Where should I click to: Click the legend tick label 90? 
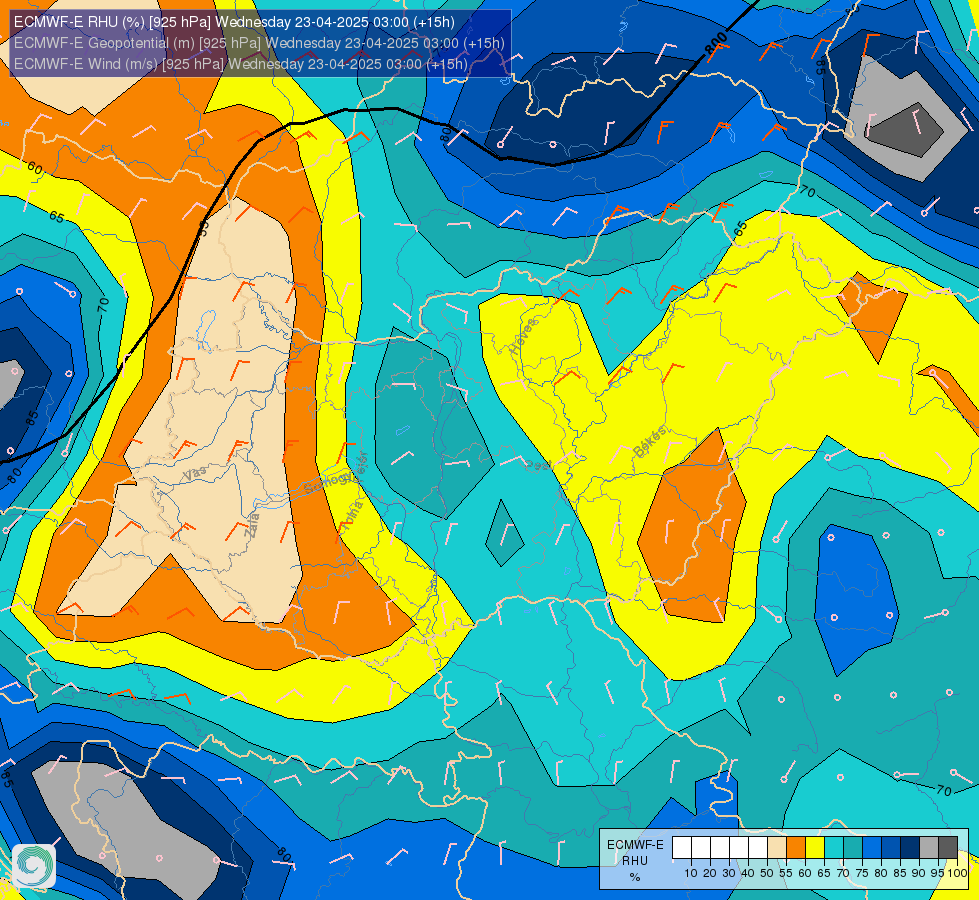click(920, 873)
